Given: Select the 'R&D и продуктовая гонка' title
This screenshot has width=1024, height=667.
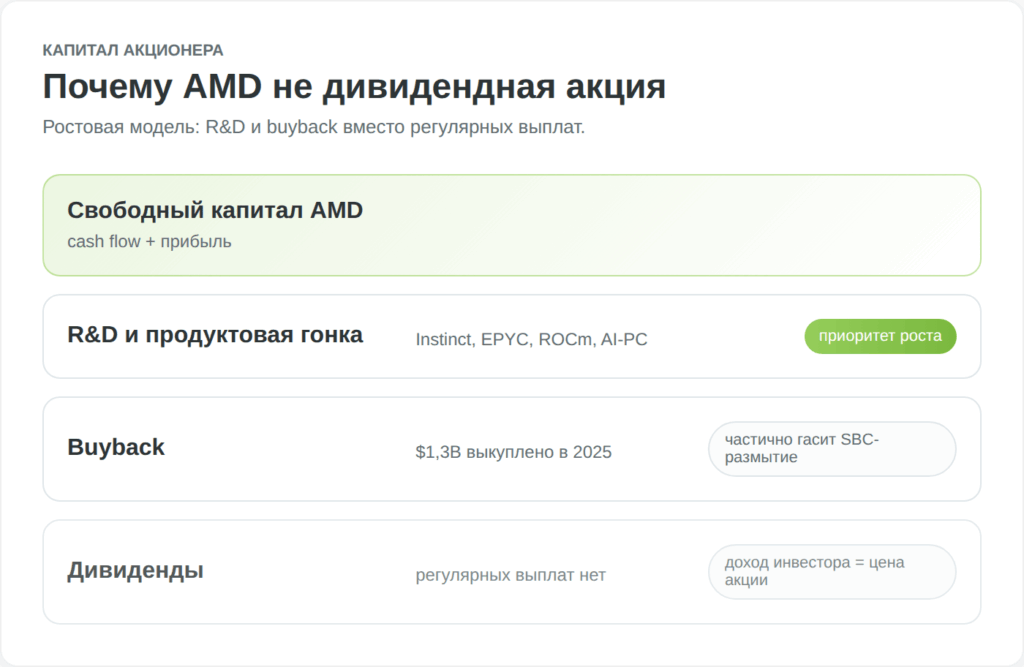Looking at the screenshot, I should 215,334.
